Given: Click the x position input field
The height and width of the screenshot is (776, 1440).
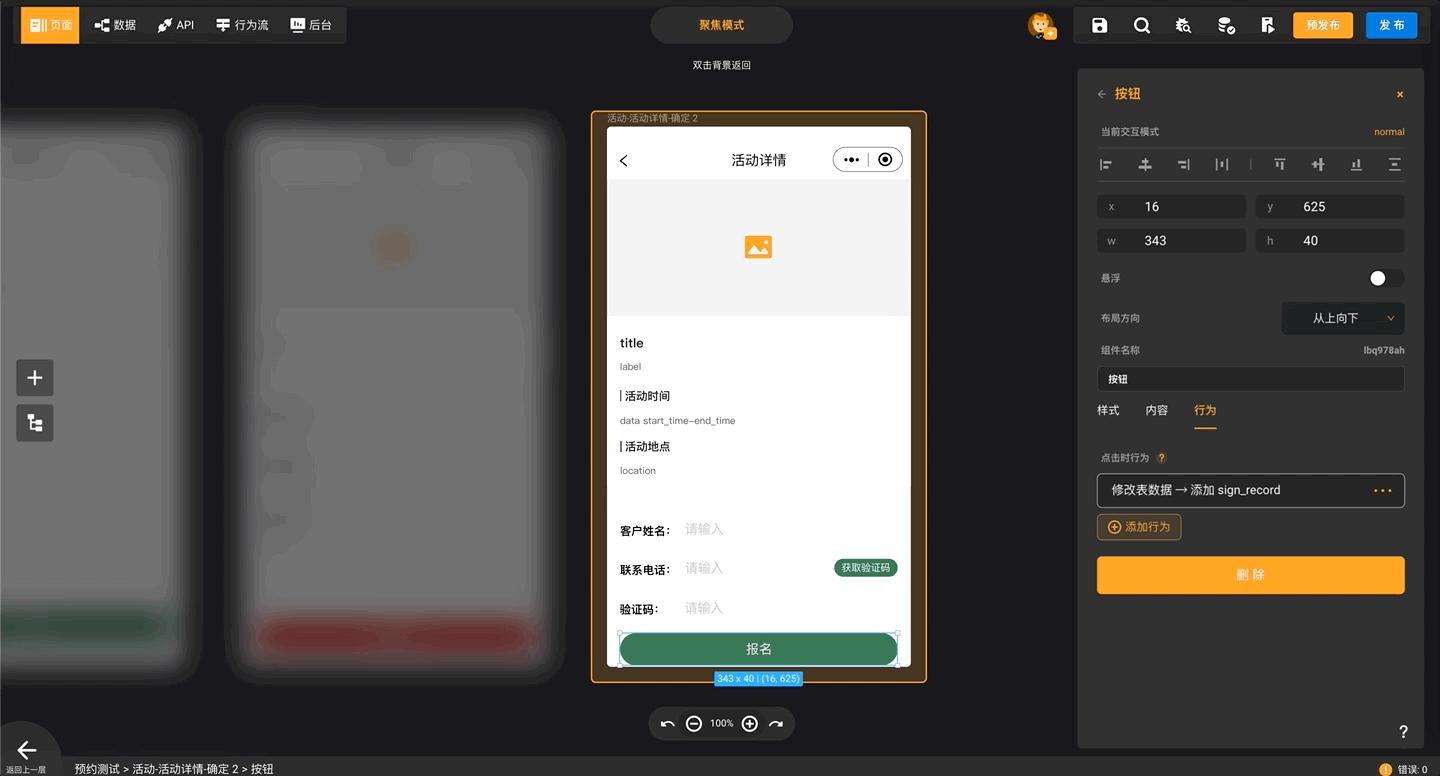Looking at the screenshot, I should (1171, 207).
